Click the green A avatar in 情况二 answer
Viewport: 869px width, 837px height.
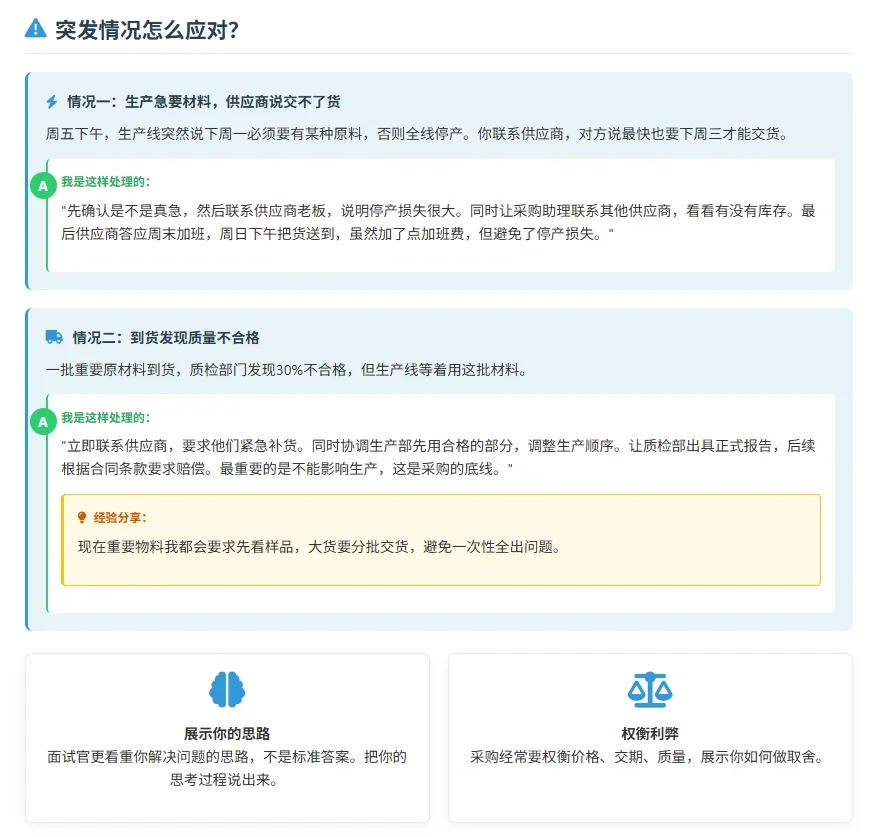click(42, 422)
